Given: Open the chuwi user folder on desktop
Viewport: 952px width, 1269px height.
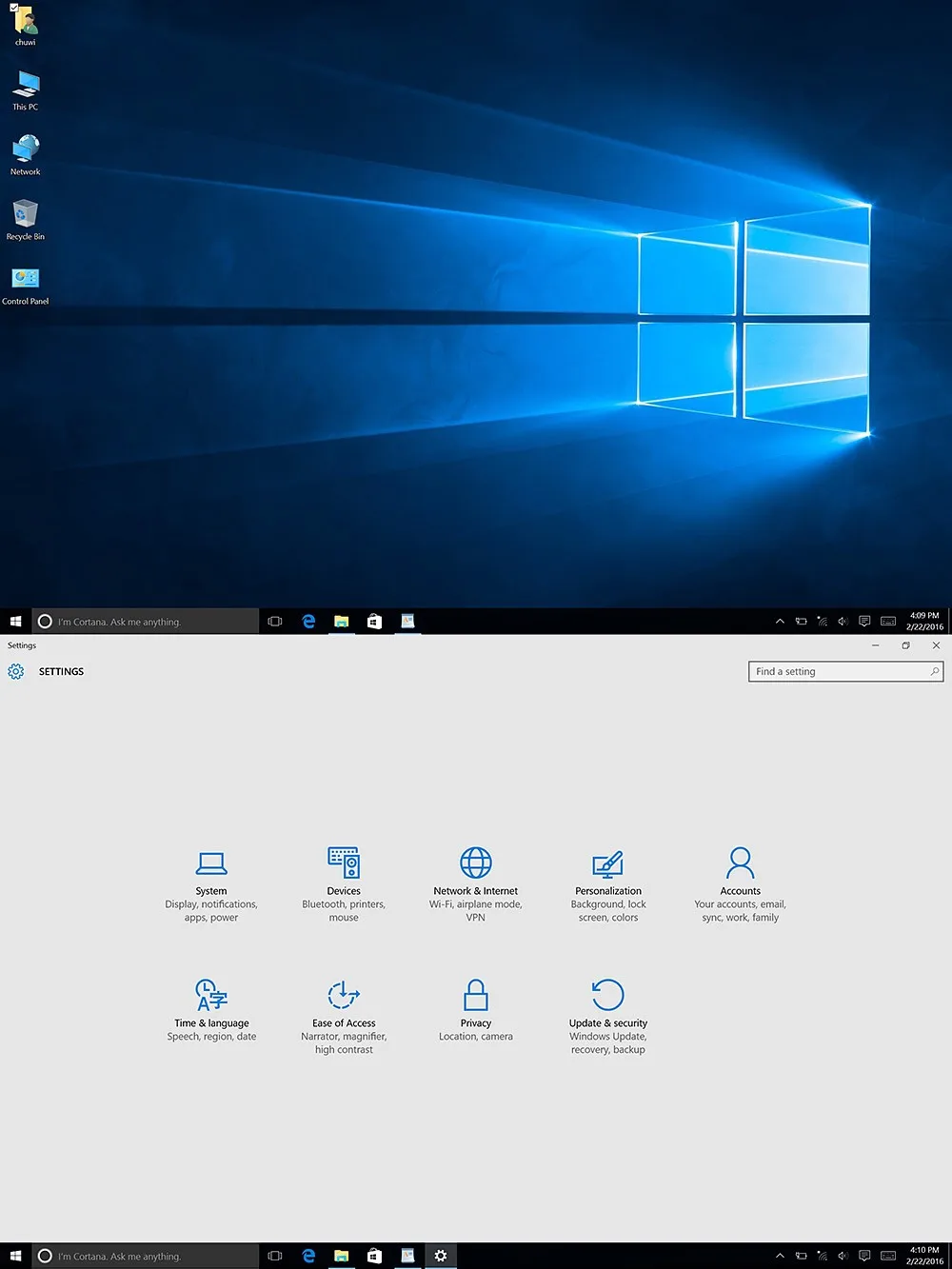Looking at the screenshot, I should tap(26, 27).
